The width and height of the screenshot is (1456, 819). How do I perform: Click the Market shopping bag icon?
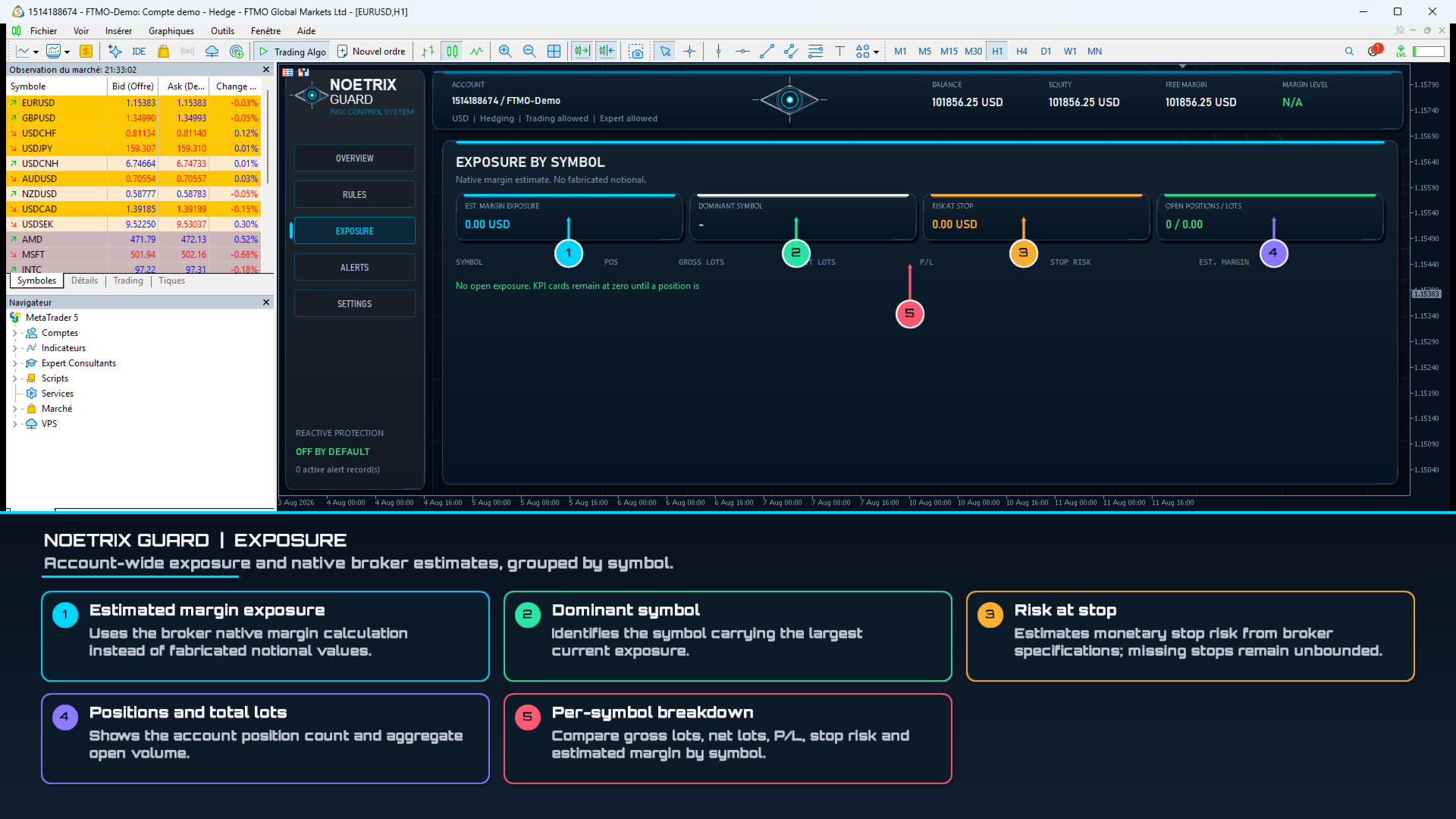[163, 52]
